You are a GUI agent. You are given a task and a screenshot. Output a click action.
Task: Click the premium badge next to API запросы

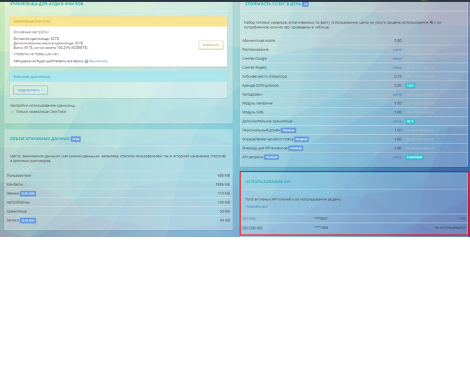point(271,157)
